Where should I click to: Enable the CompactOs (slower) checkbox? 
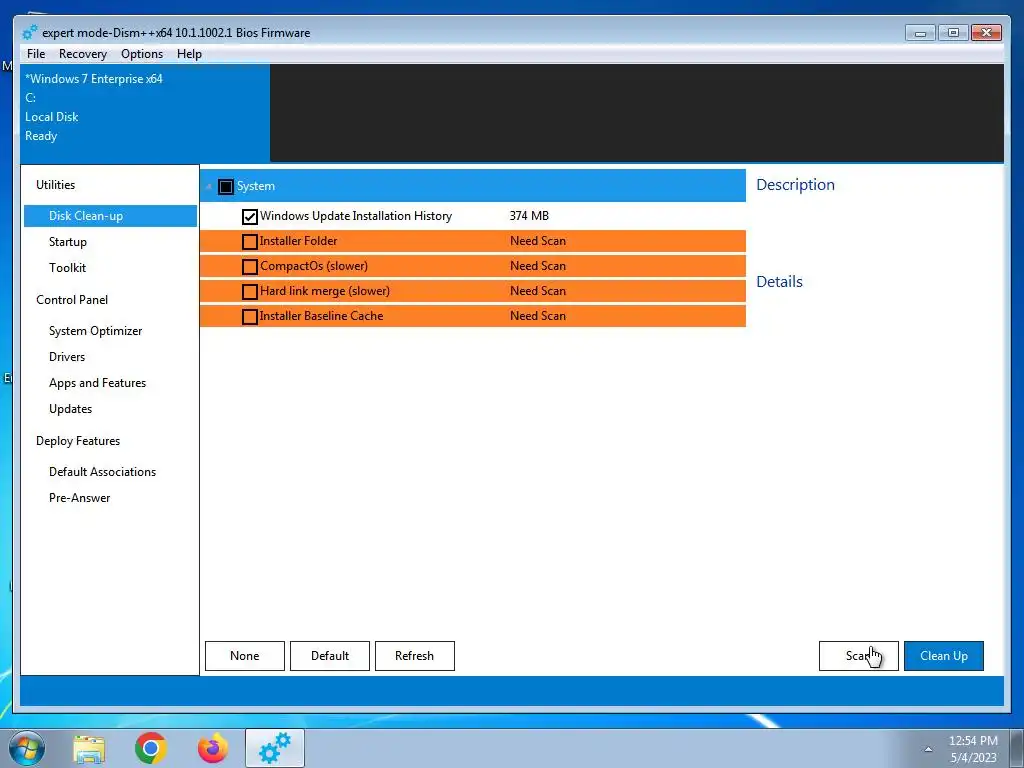(x=249, y=266)
